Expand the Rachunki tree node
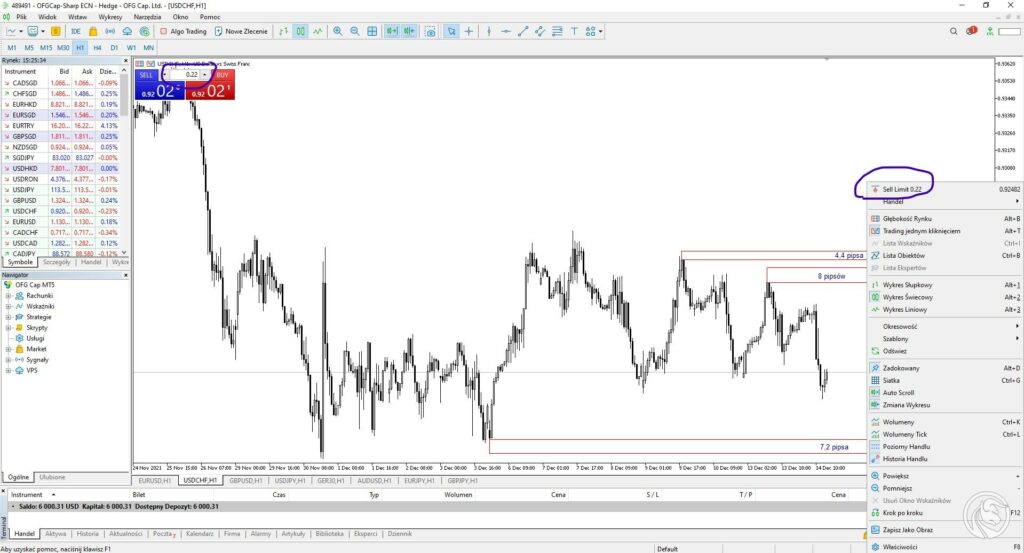Image resolution: width=1024 pixels, height=553 pixels. coord(8,296)
